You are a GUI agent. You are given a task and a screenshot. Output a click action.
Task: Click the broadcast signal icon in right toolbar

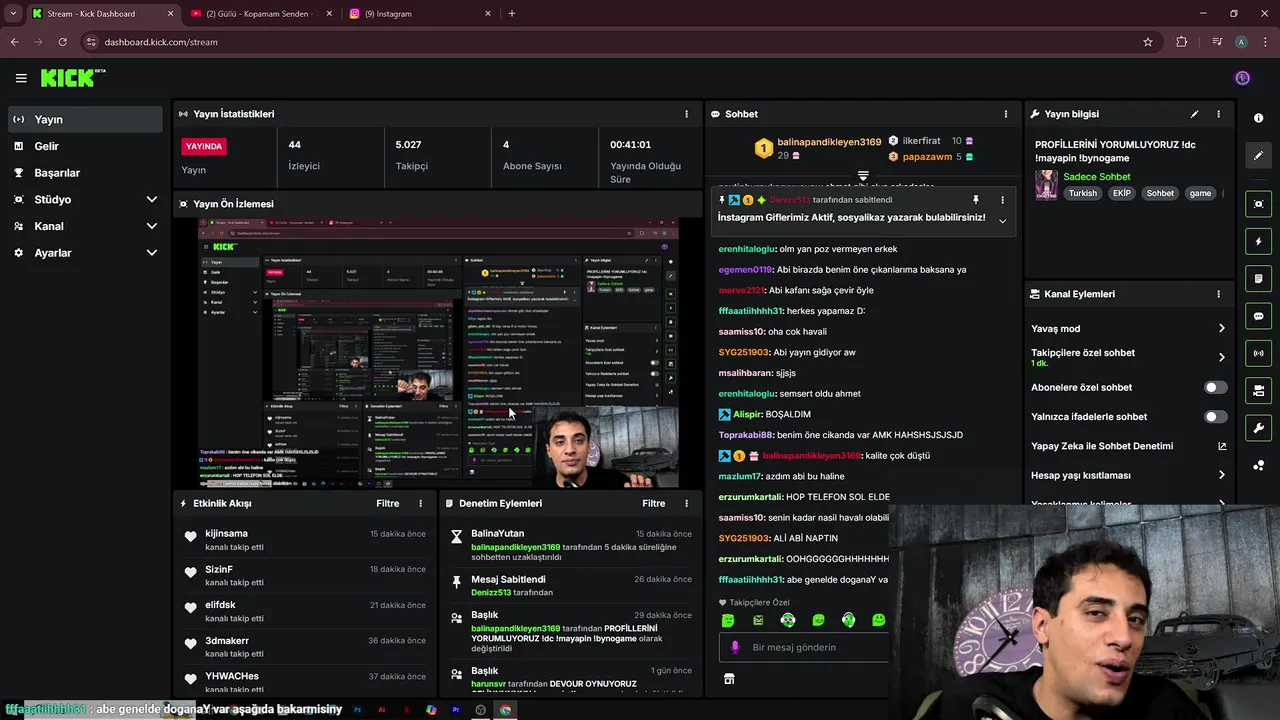1258,353
